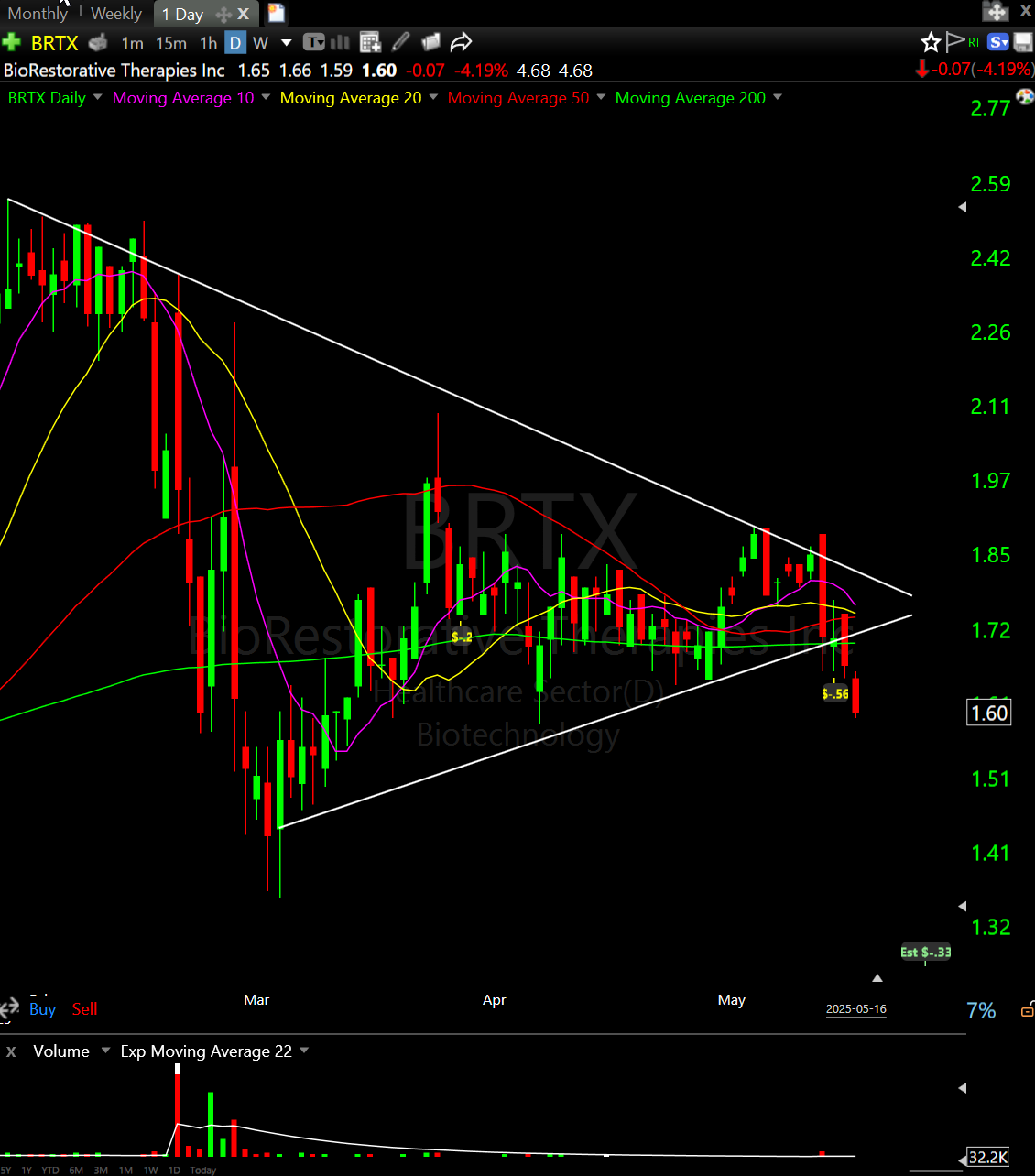Click the red Sell link

[84, 1009]
